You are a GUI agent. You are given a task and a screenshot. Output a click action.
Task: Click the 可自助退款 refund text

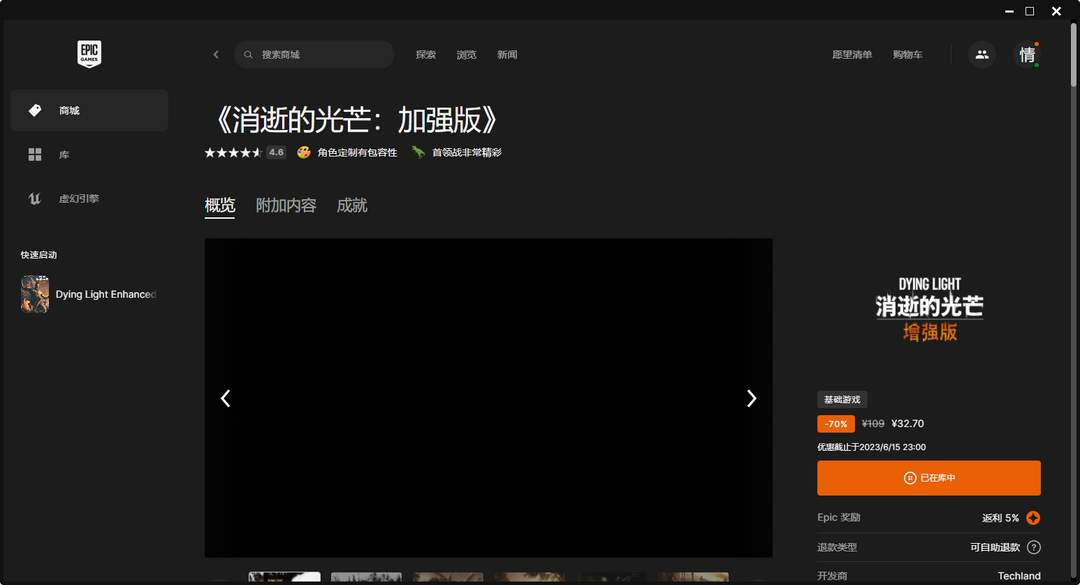click(x=995, y=547)
